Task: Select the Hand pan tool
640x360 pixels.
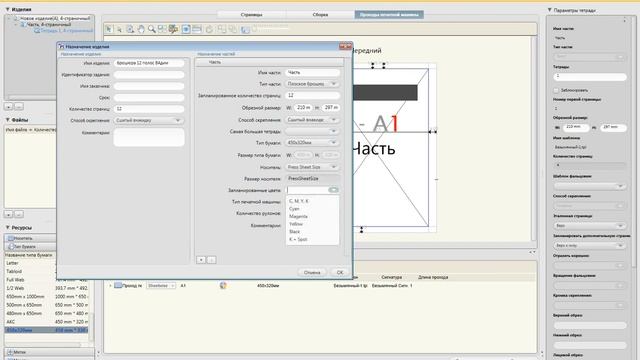Action: click(x=141, y=29)
